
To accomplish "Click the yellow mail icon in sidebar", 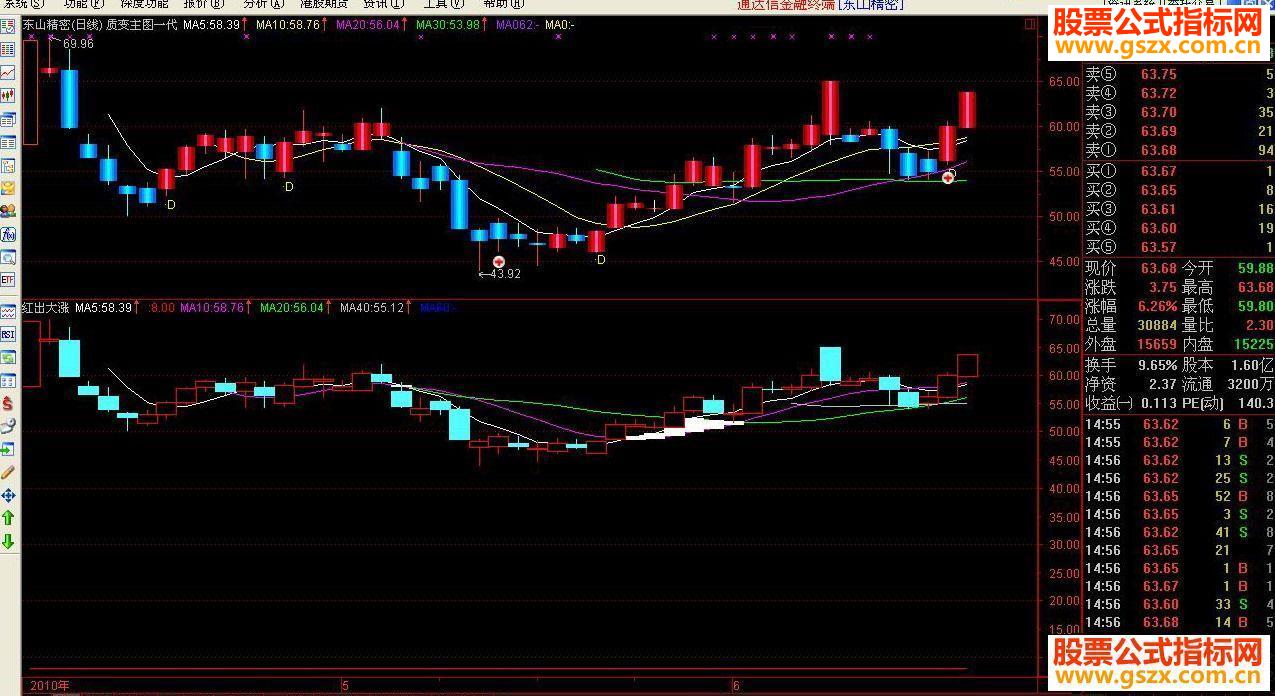I will pyautogui.click(x=8, y=187).
